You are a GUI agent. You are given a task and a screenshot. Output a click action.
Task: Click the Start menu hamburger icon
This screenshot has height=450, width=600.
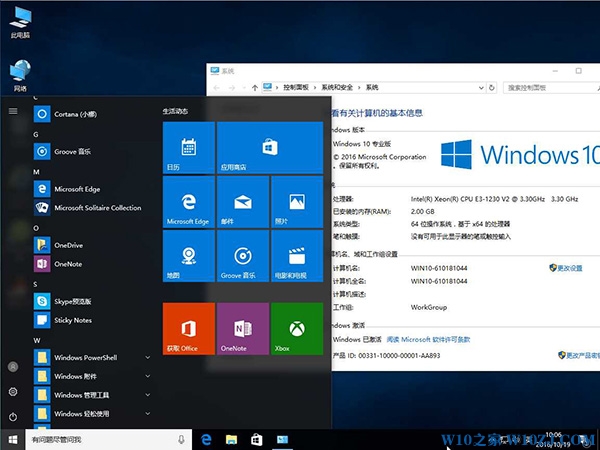[x=13, y=111]
